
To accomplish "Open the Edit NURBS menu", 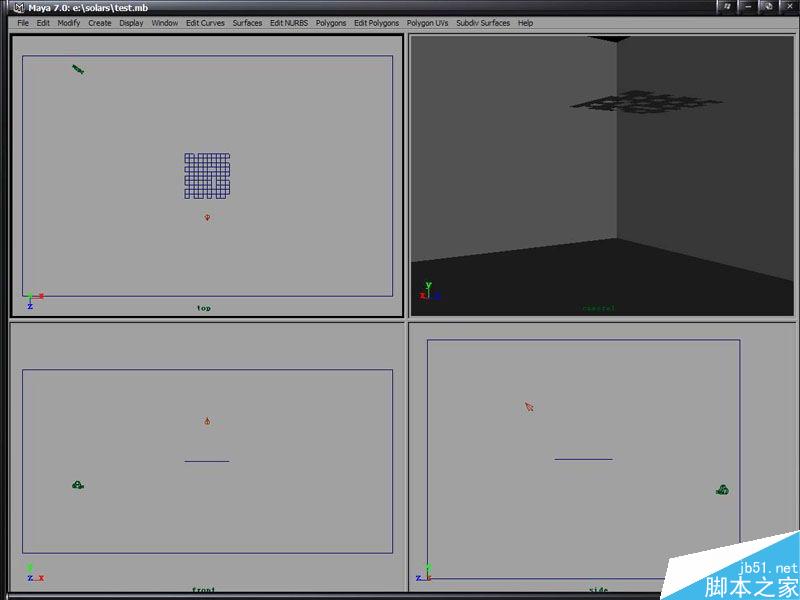I will tap(287, 22).
